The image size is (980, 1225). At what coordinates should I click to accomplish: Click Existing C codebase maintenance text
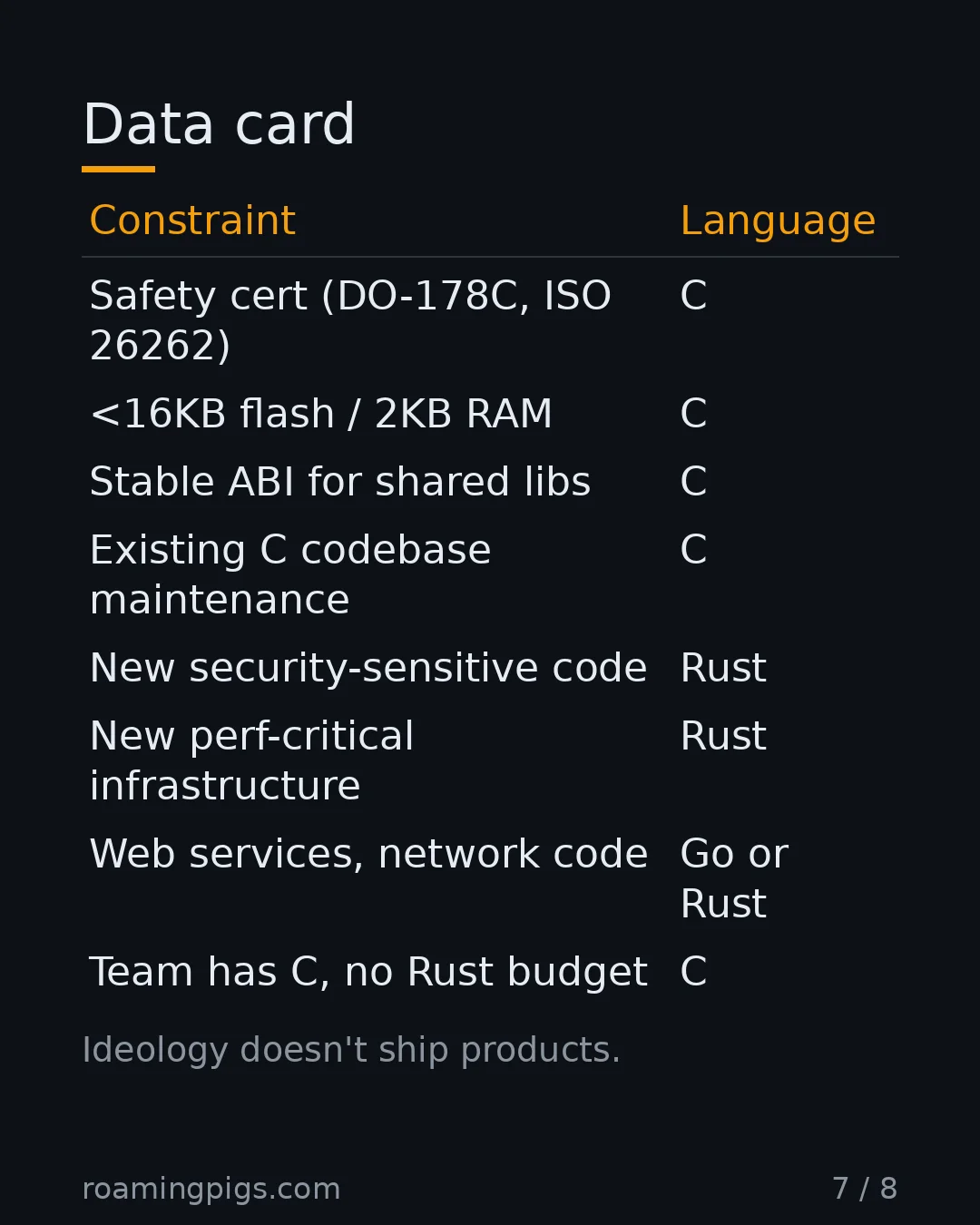pyautogui.click(x=290, y=574)
